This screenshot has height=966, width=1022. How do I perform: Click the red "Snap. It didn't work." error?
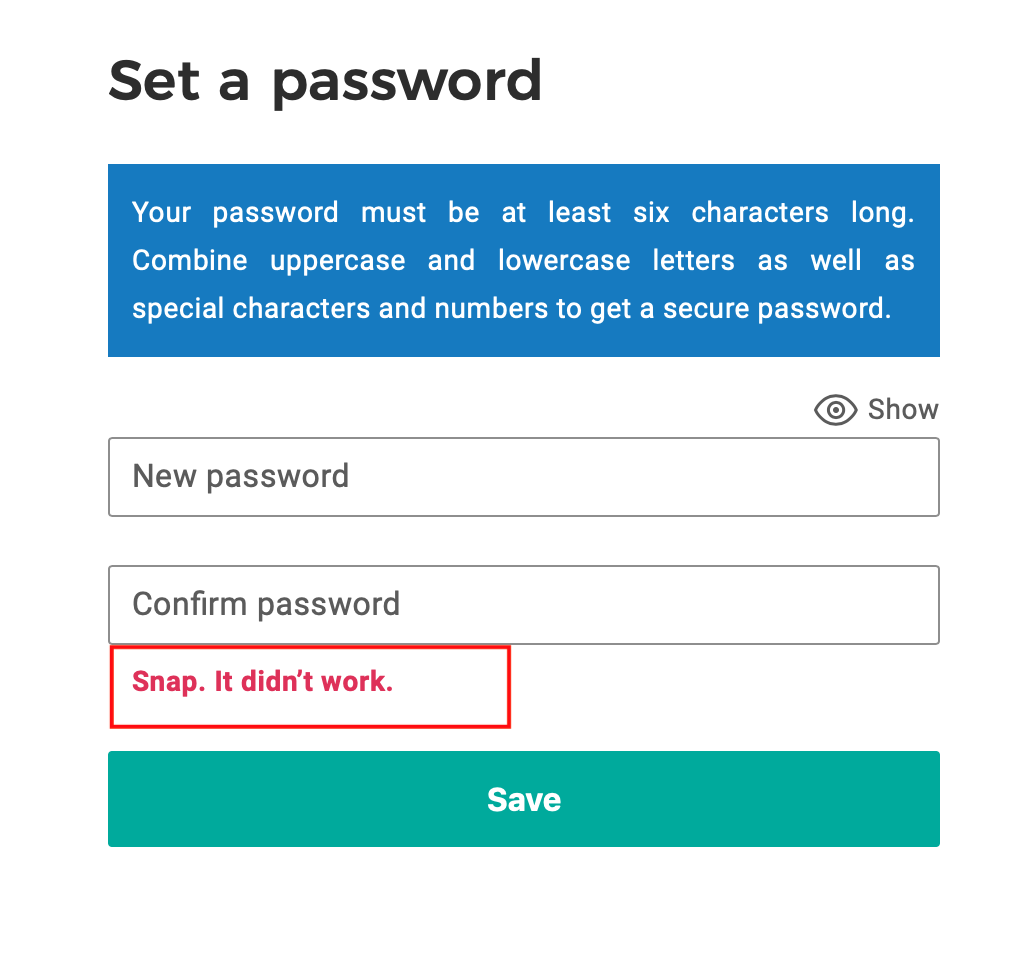point(262,682)
